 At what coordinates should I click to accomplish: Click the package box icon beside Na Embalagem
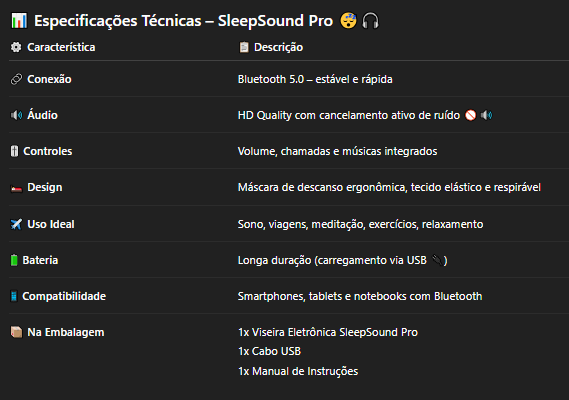pos(16,332)
